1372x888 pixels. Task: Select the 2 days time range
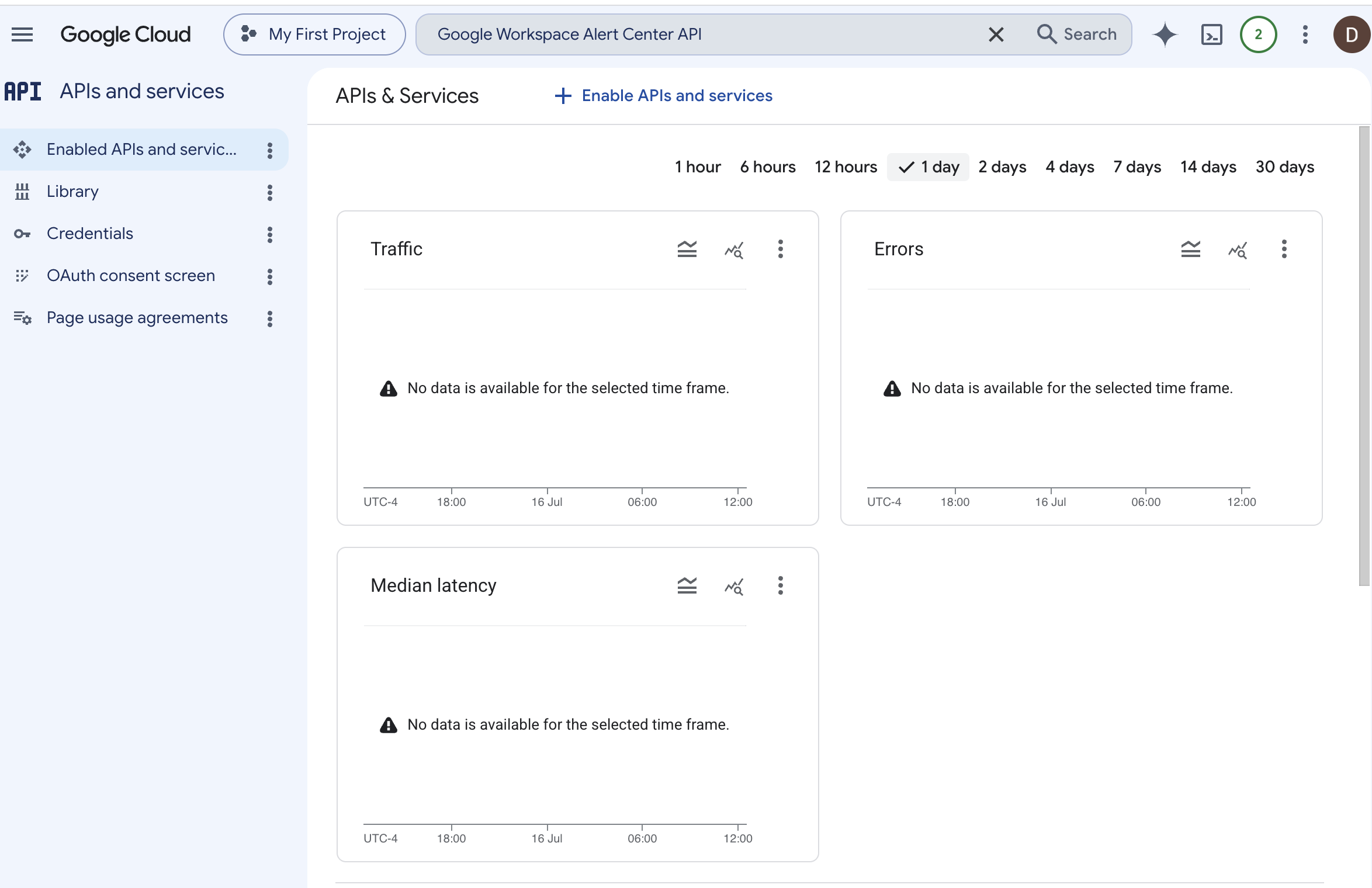tap(1003, 167)
